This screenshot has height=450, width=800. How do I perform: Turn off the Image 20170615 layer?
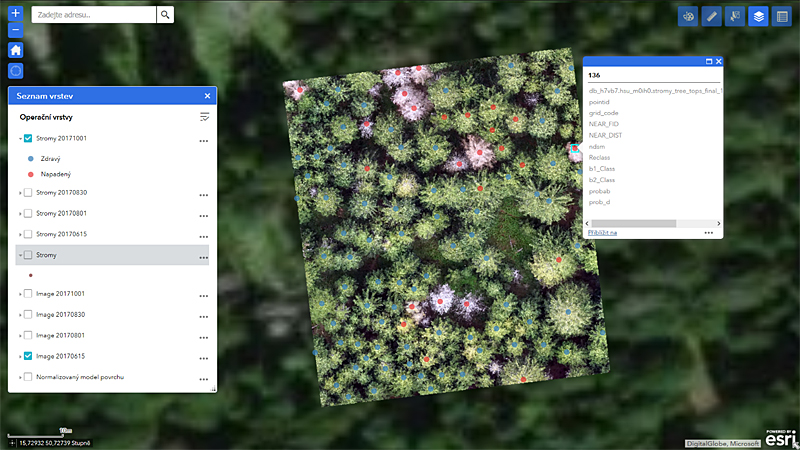click(x=28, y=356)
